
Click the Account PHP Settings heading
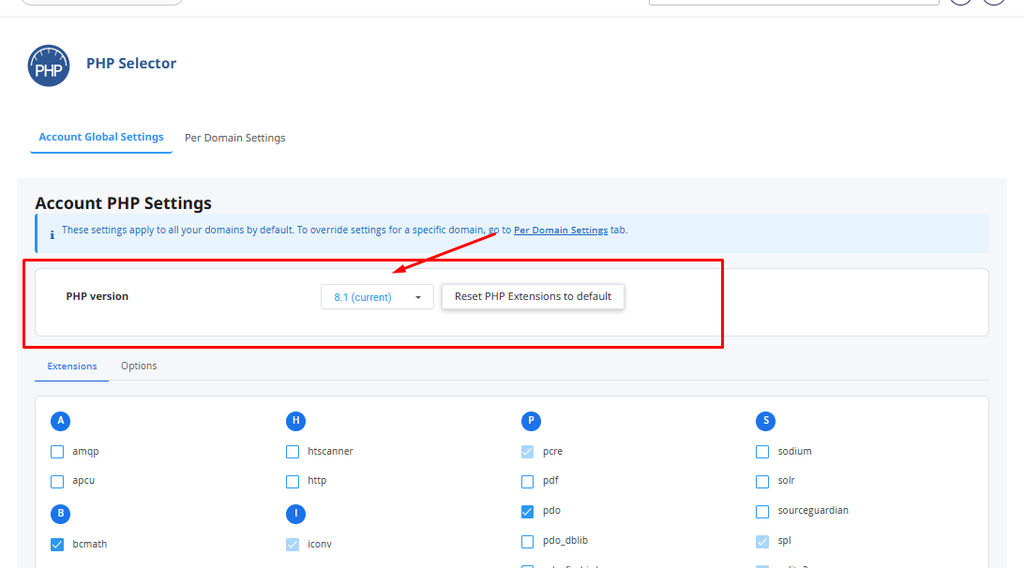click(x=123, y=203)
